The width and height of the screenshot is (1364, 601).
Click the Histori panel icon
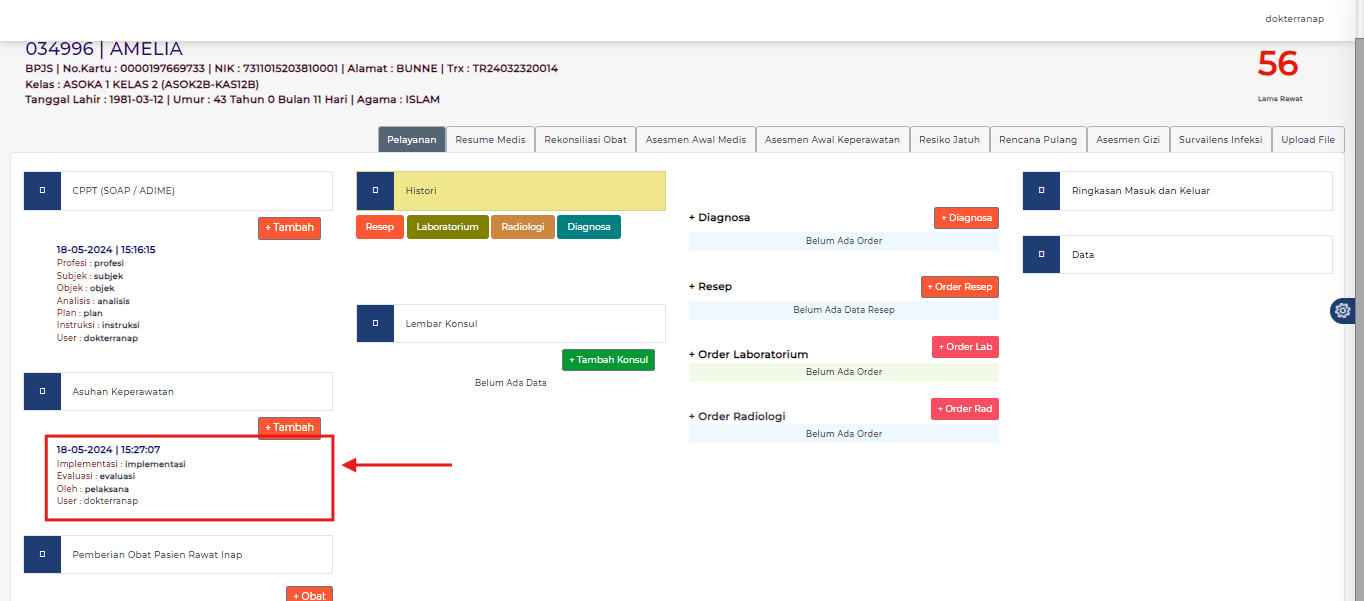tap(375, 190)
